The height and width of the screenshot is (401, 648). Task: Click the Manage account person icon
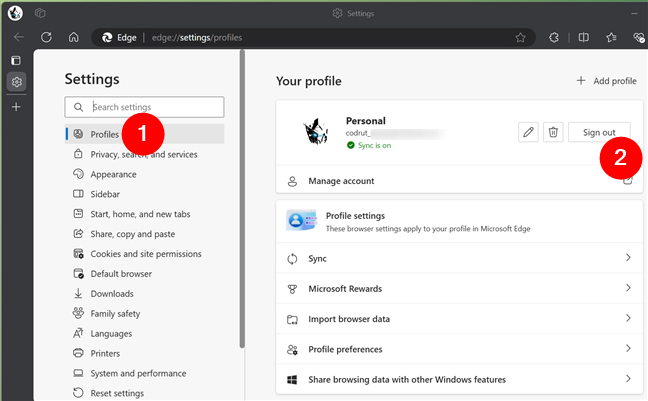tap(292, 181)
